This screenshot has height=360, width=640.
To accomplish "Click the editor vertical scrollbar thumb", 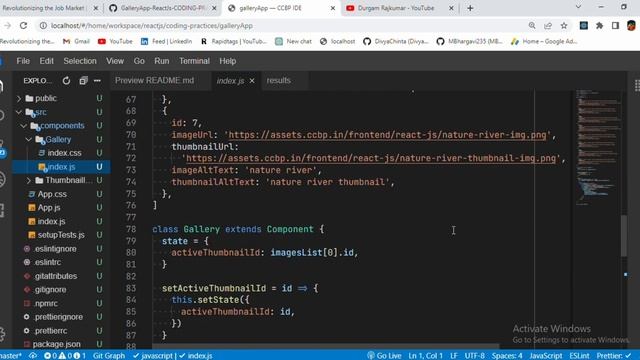I will point(623,236).
